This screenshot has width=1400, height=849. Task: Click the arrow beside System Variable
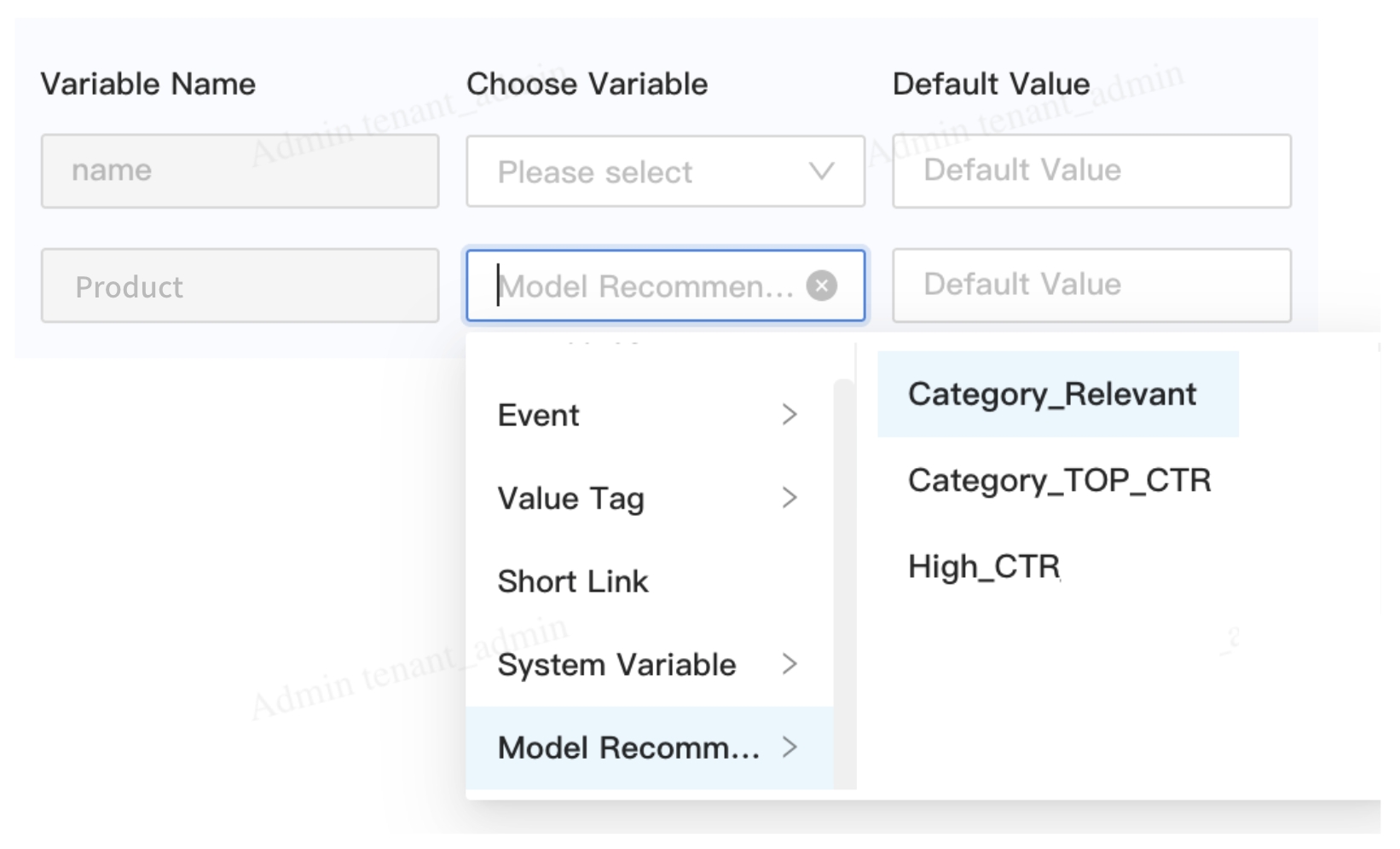click(790, 664)
